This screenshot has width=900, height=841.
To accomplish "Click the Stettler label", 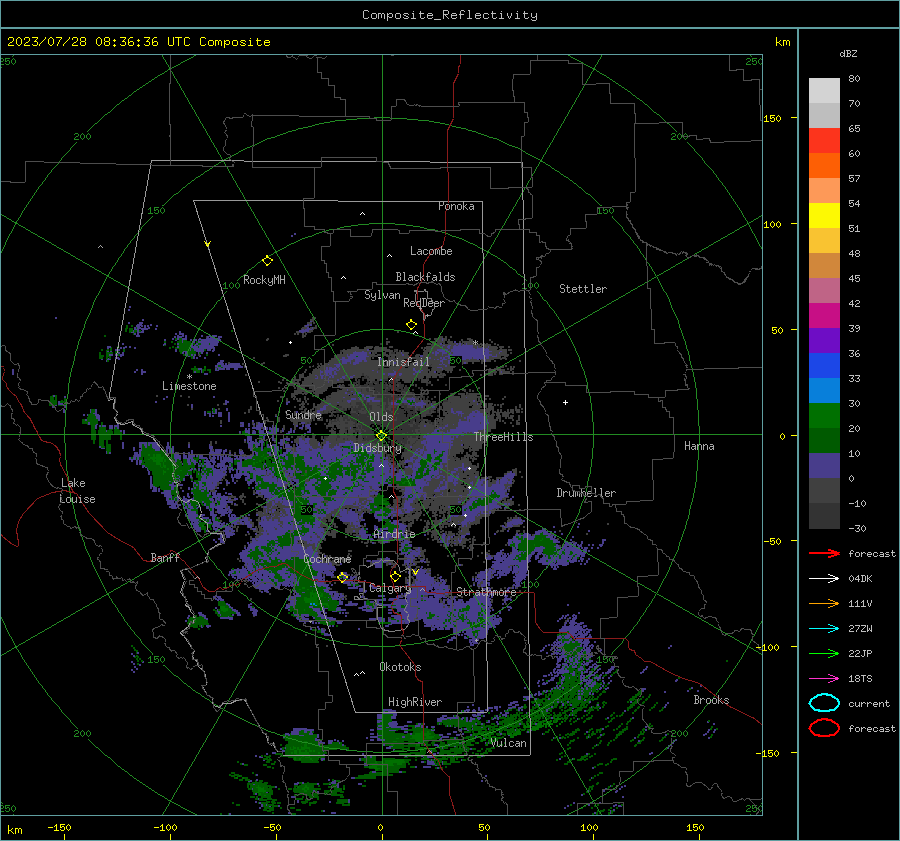I will [583, 289].
